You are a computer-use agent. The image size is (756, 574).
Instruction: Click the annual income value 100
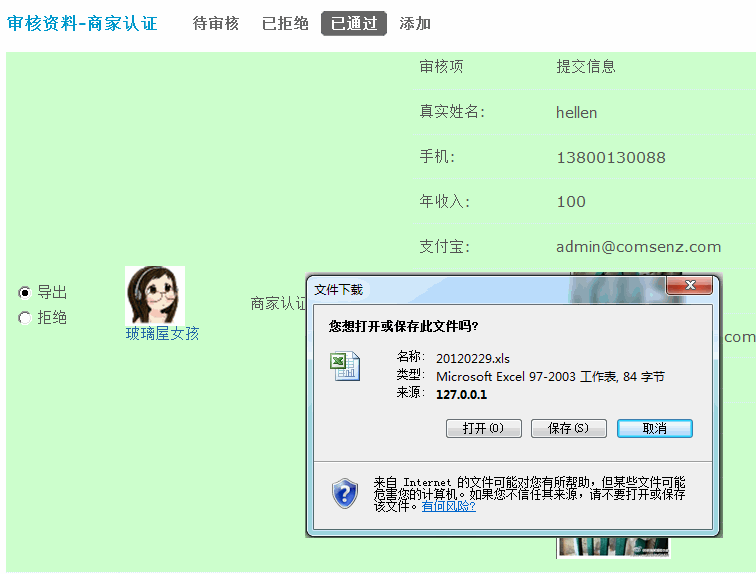tap(571, 201)
